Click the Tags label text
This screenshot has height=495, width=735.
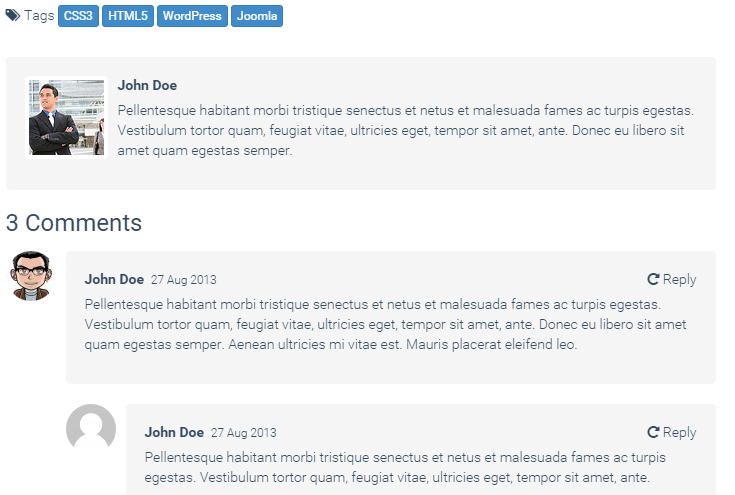[x=40, y=16]
